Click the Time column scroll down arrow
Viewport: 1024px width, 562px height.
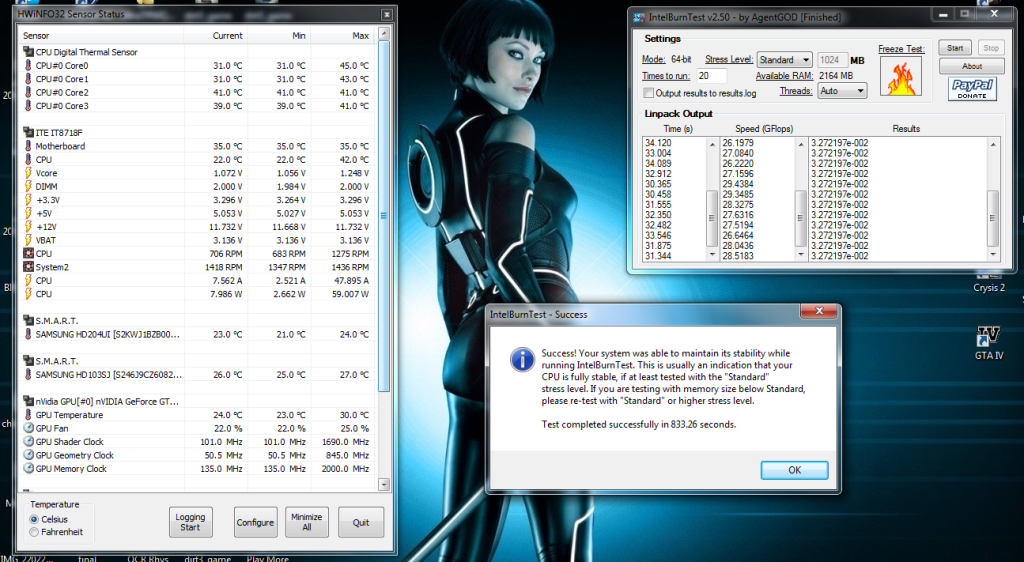click(x=712, y=255)
